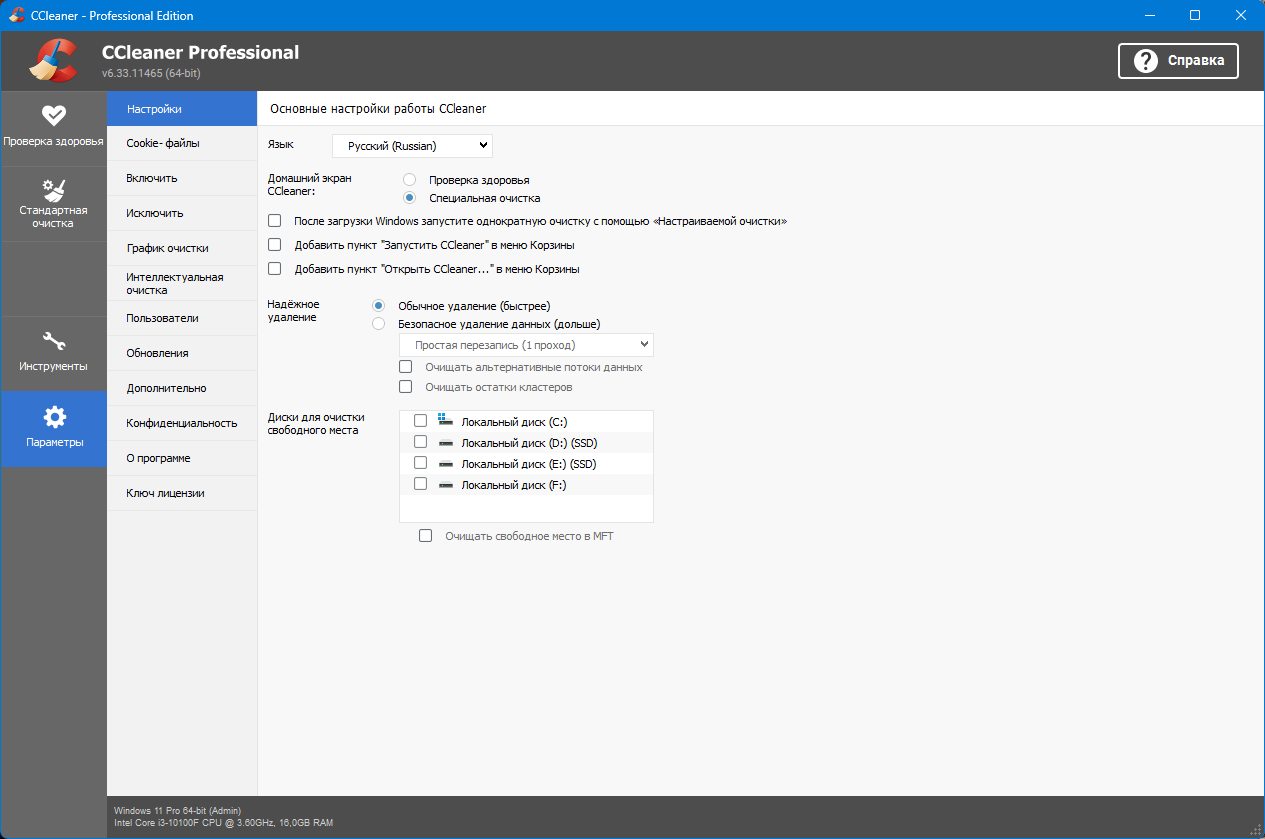Select Безопасное удаление данных (дольше) radio
The height and width of the screenshot is (839, 1265).
(x=378, y=324)
